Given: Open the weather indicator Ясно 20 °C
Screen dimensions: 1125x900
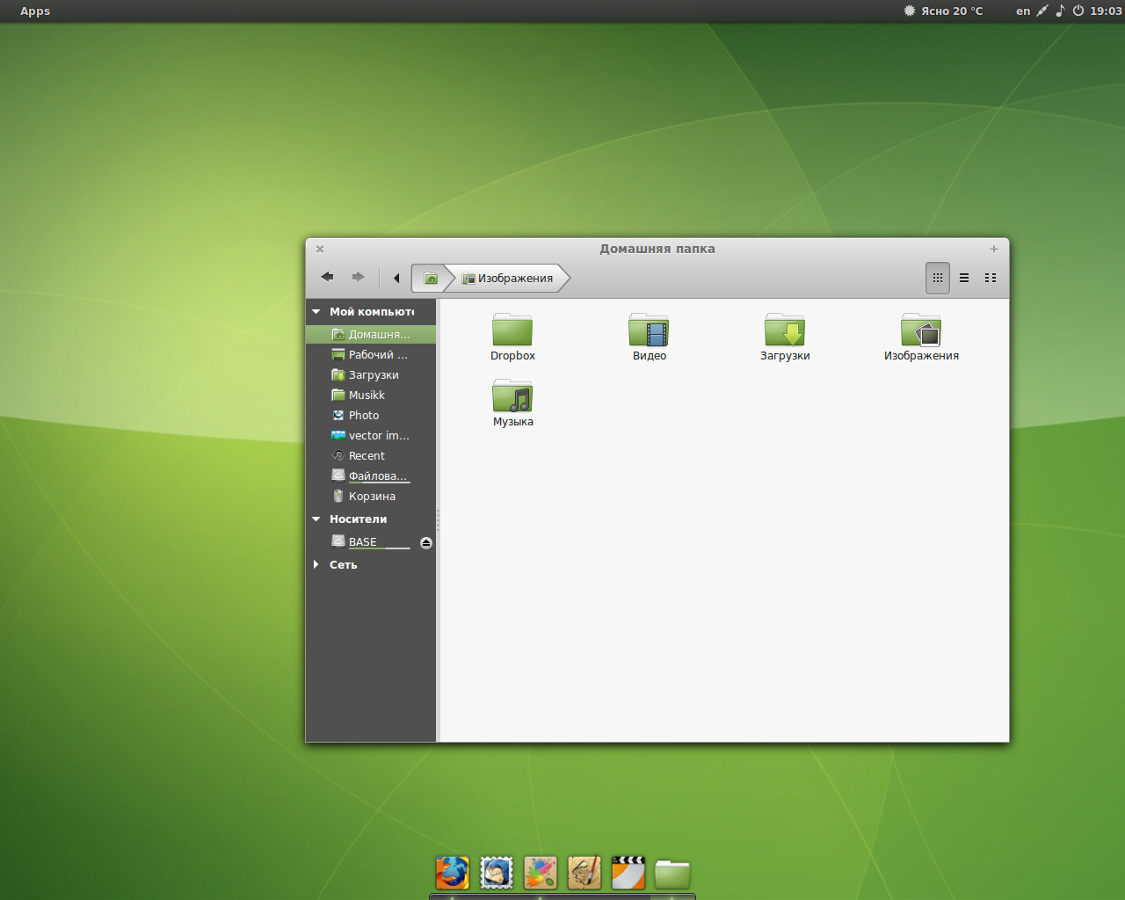Looking at the screenshot, I should (943, 11).
